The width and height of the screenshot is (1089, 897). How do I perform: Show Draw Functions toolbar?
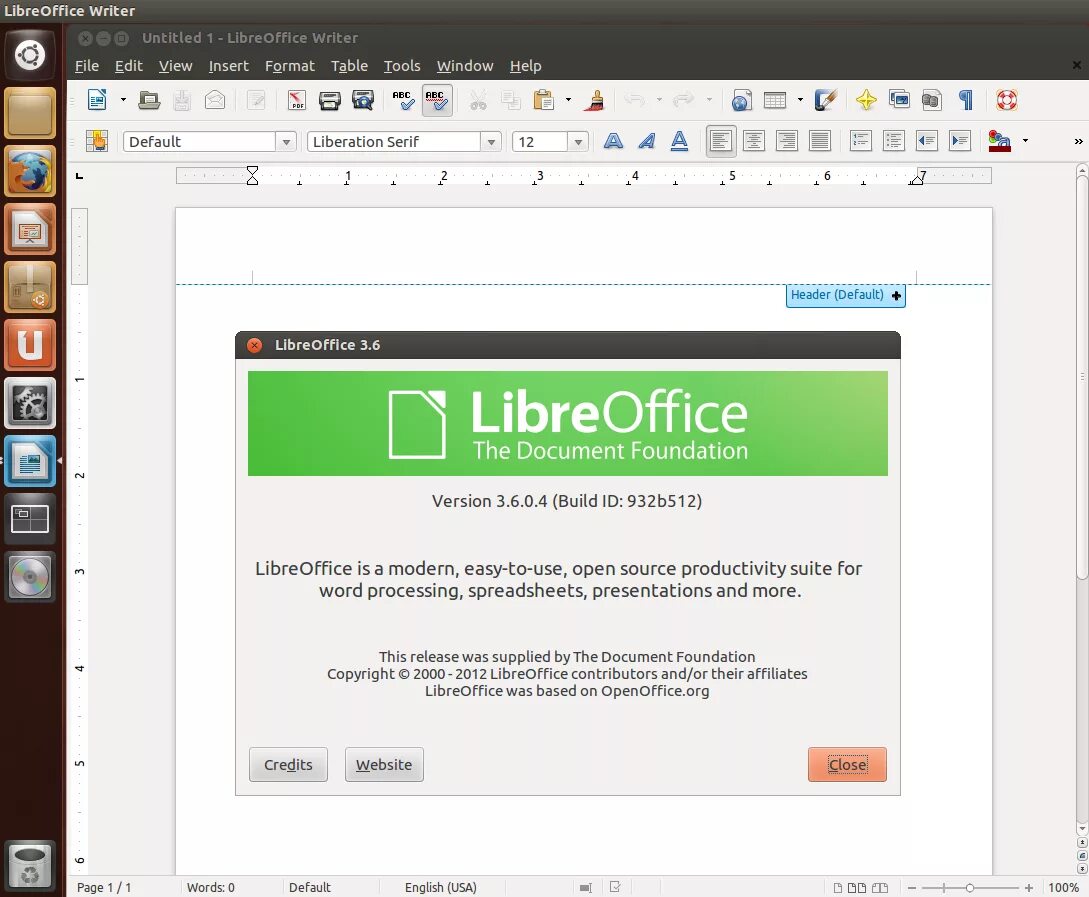point(826,100)
